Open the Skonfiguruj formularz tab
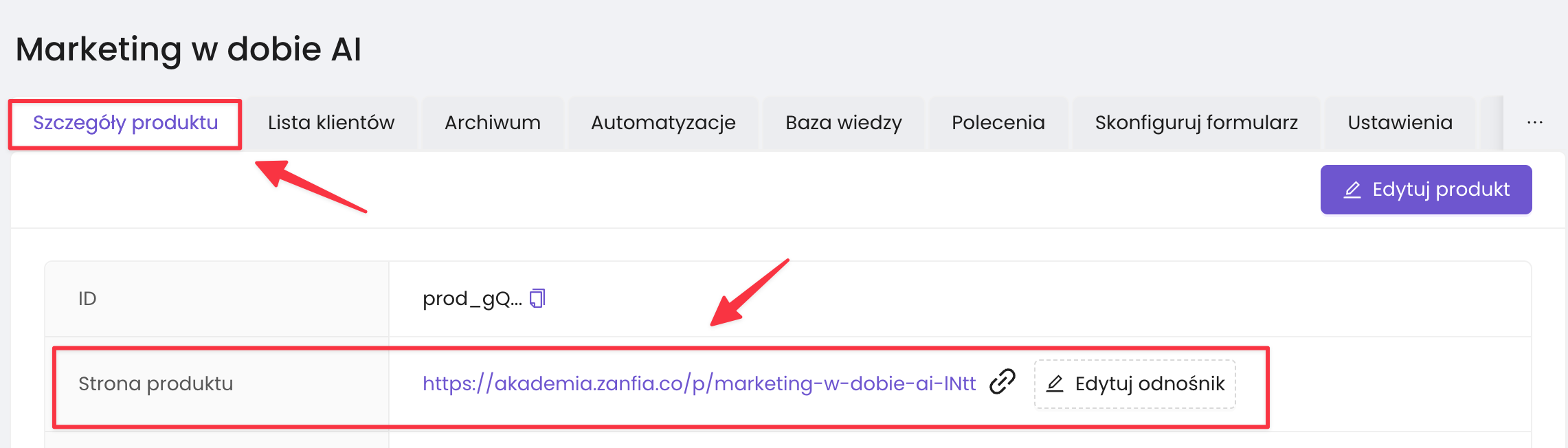Screen dimensions: 1568x448 point(1196,123)
